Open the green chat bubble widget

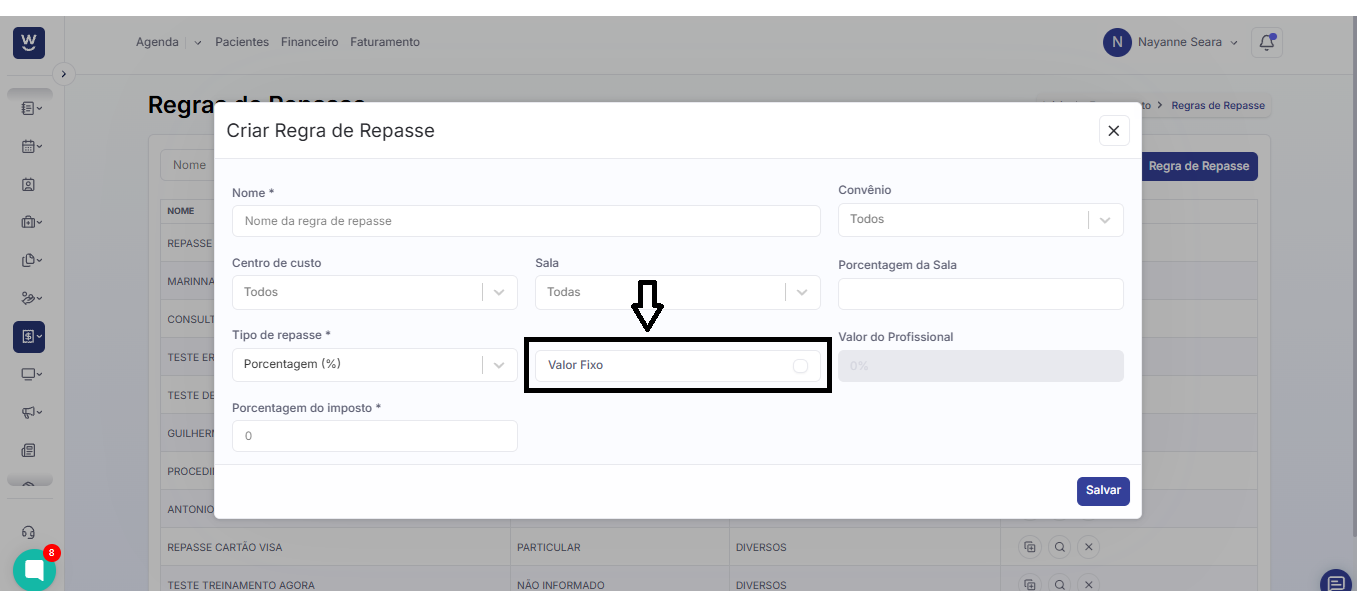tap(34, 570)
